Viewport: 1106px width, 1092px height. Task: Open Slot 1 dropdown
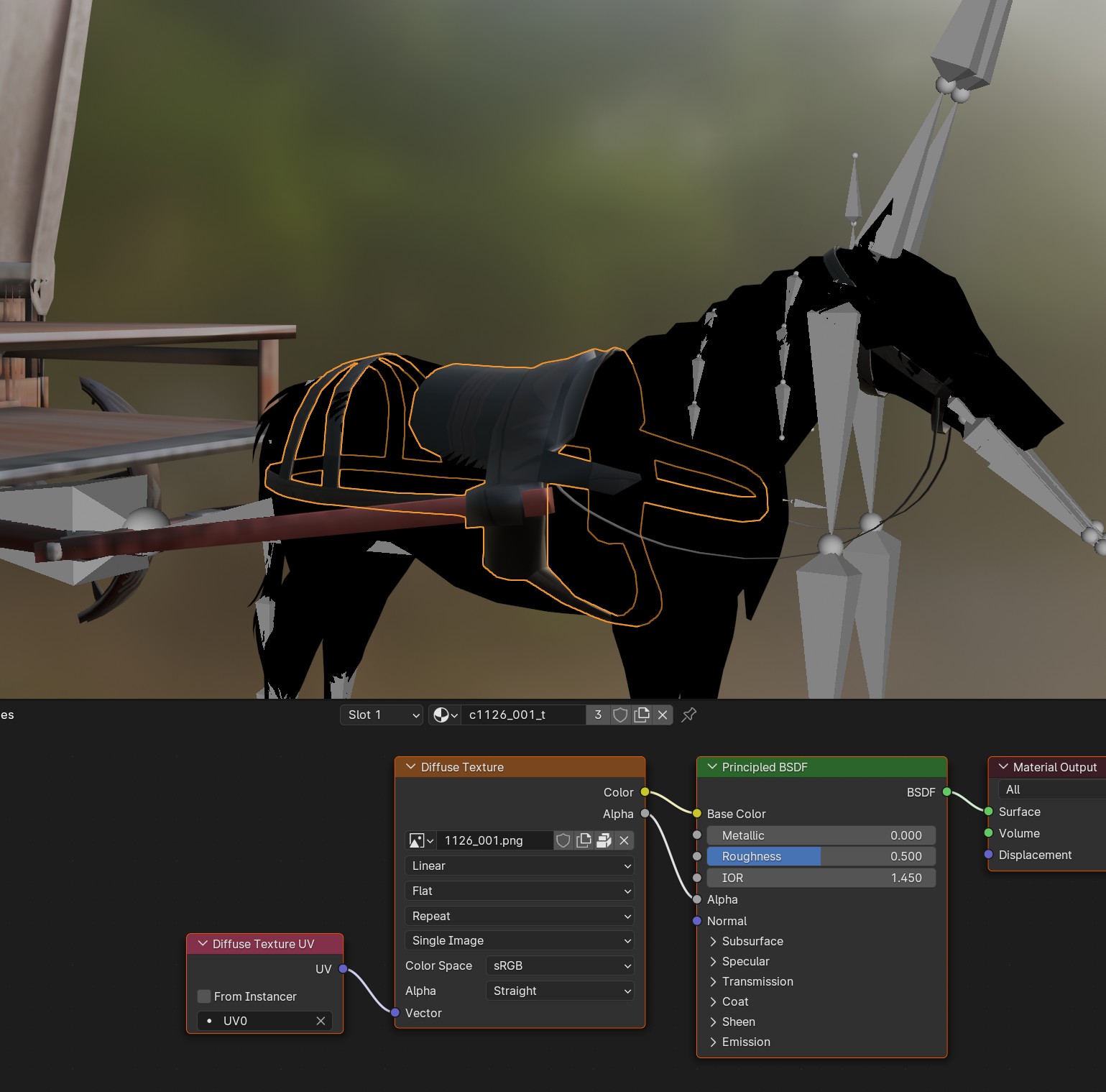pyautogui.click(x=382, y=715)
